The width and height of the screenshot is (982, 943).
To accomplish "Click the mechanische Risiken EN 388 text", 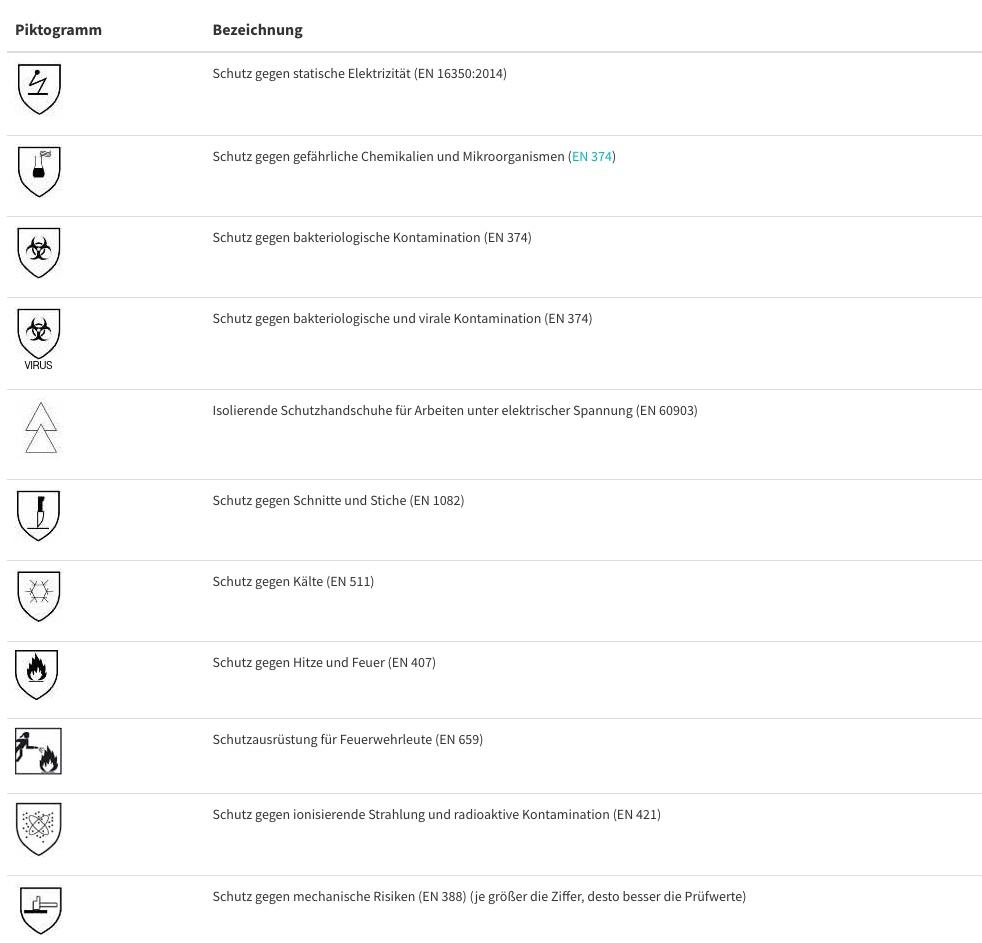I will click(479, 897).
